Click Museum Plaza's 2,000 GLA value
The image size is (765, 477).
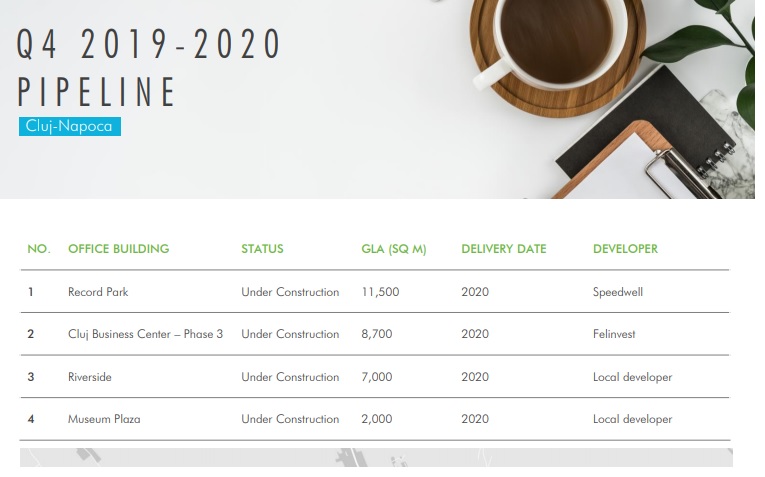click(x=377, y=419)
